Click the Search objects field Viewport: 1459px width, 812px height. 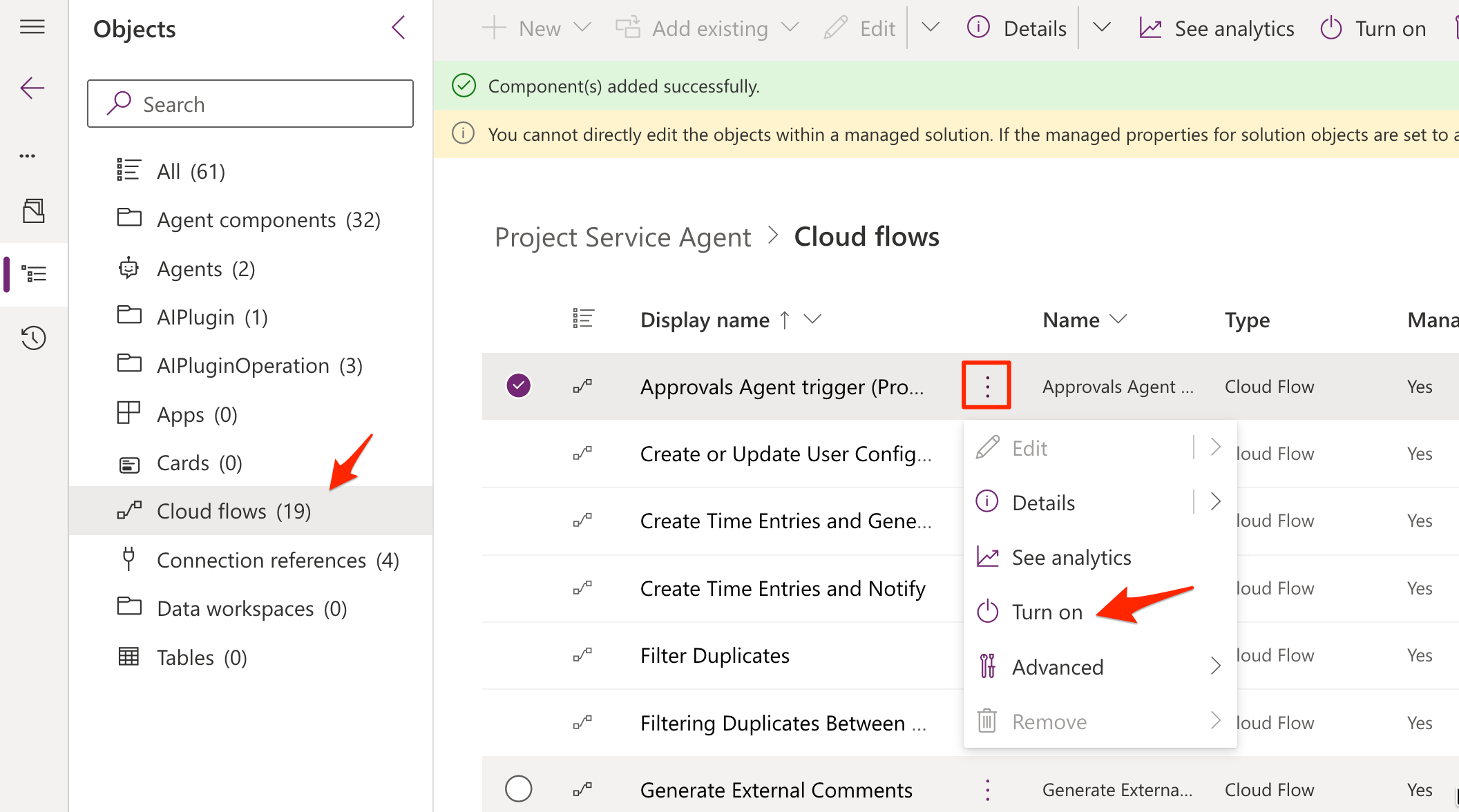click(250, 104)
